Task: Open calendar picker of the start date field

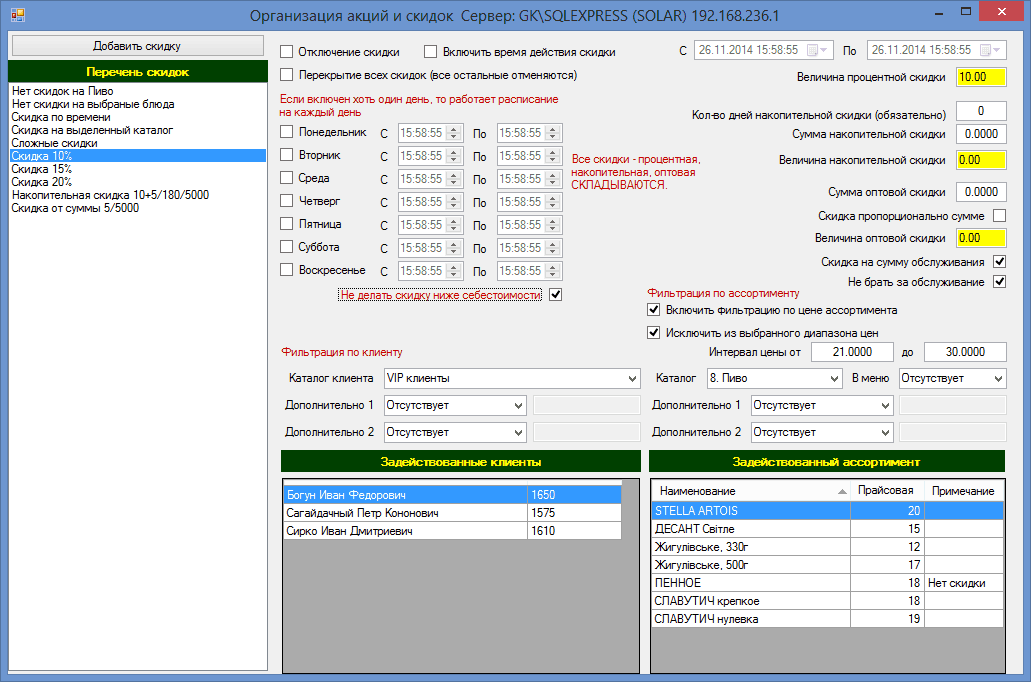Action: tap(817, 50)
